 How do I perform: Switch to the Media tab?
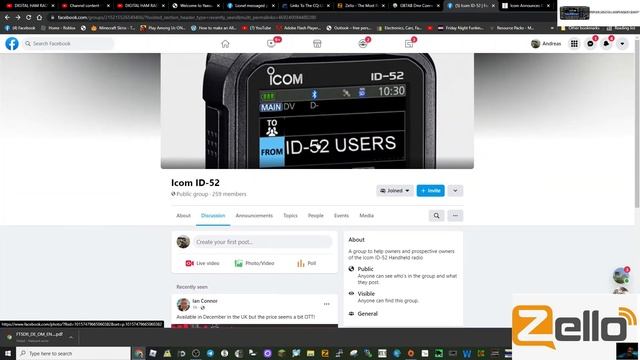[x=367, y=216]
